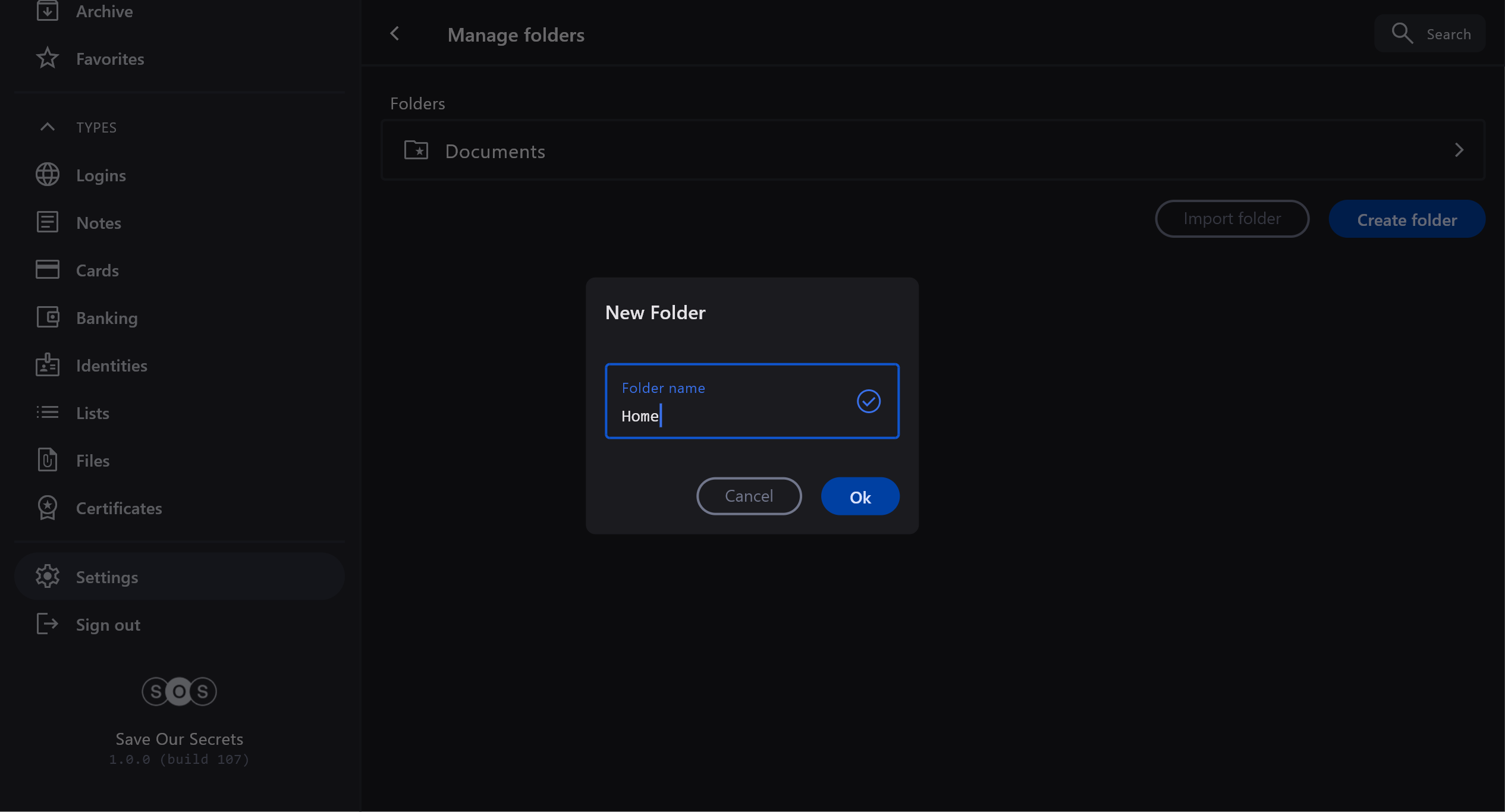Click the checkmark circle in folder name field
Screen dimensions: 1505x812
point(868,401)
